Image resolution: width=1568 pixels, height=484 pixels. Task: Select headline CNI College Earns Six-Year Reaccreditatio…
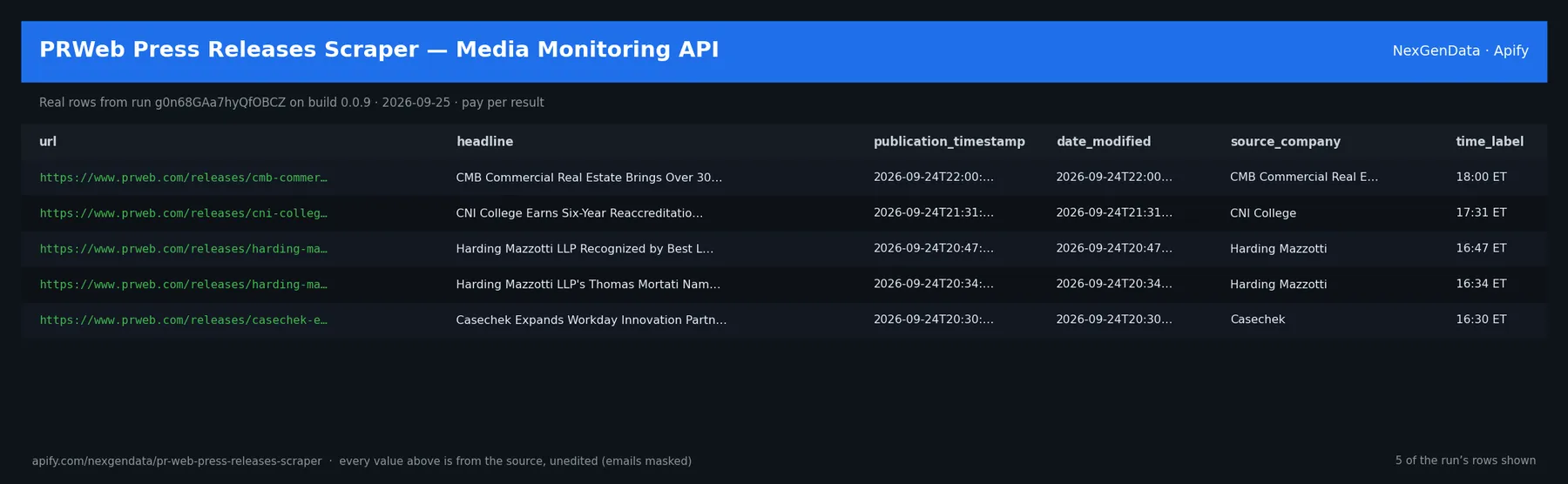coord(579,213)
